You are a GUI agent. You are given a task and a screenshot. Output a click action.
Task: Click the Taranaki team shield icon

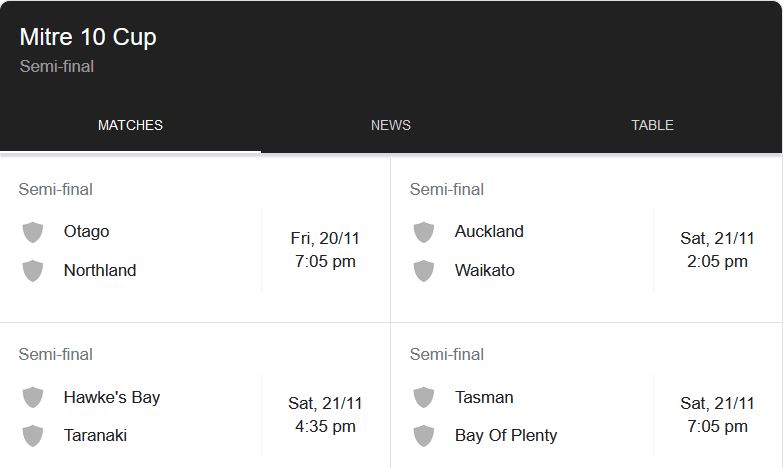[x=33, y=435]
